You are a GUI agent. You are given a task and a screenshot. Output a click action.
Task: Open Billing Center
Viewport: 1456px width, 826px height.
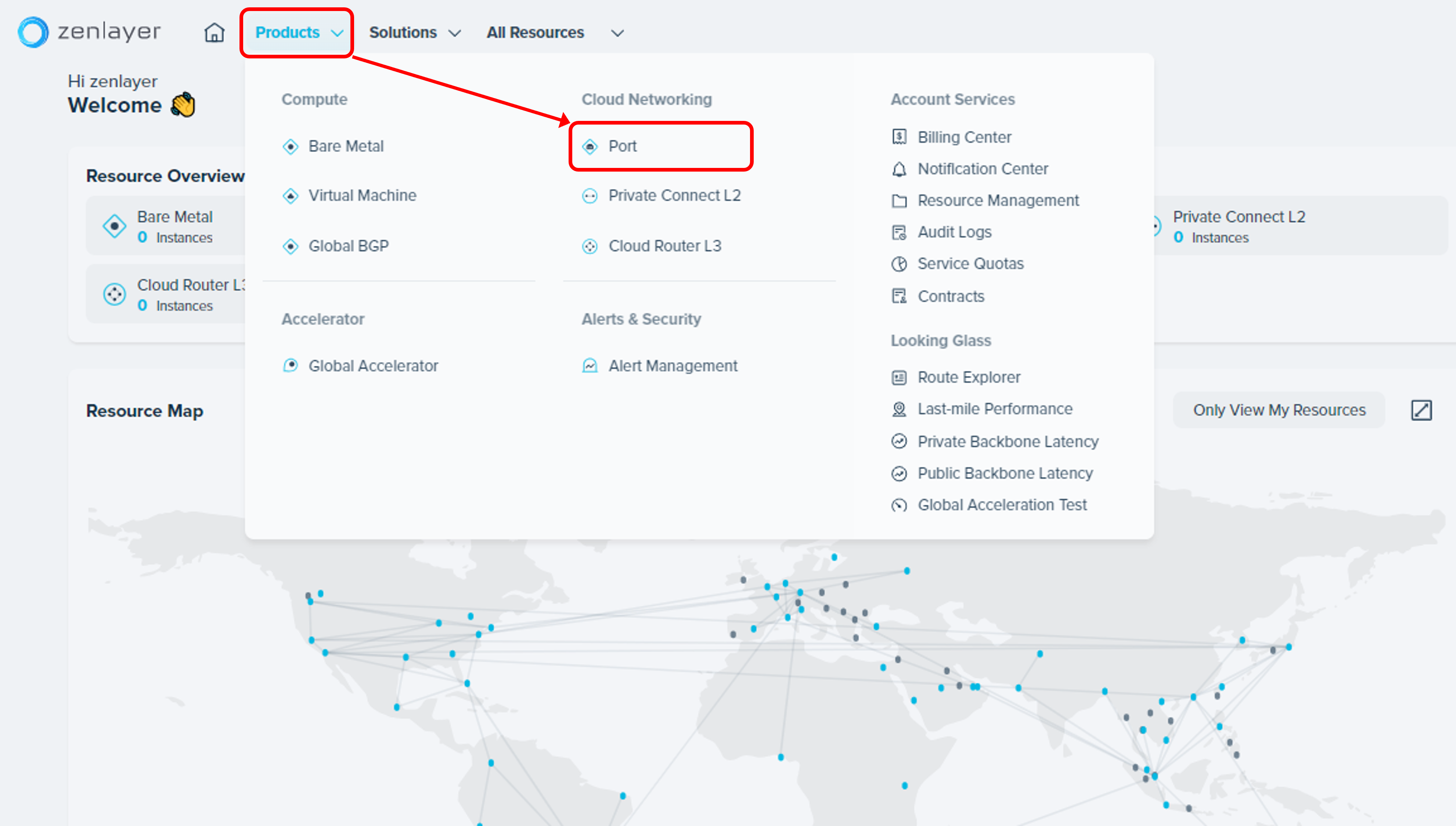[x=965, y=137]
